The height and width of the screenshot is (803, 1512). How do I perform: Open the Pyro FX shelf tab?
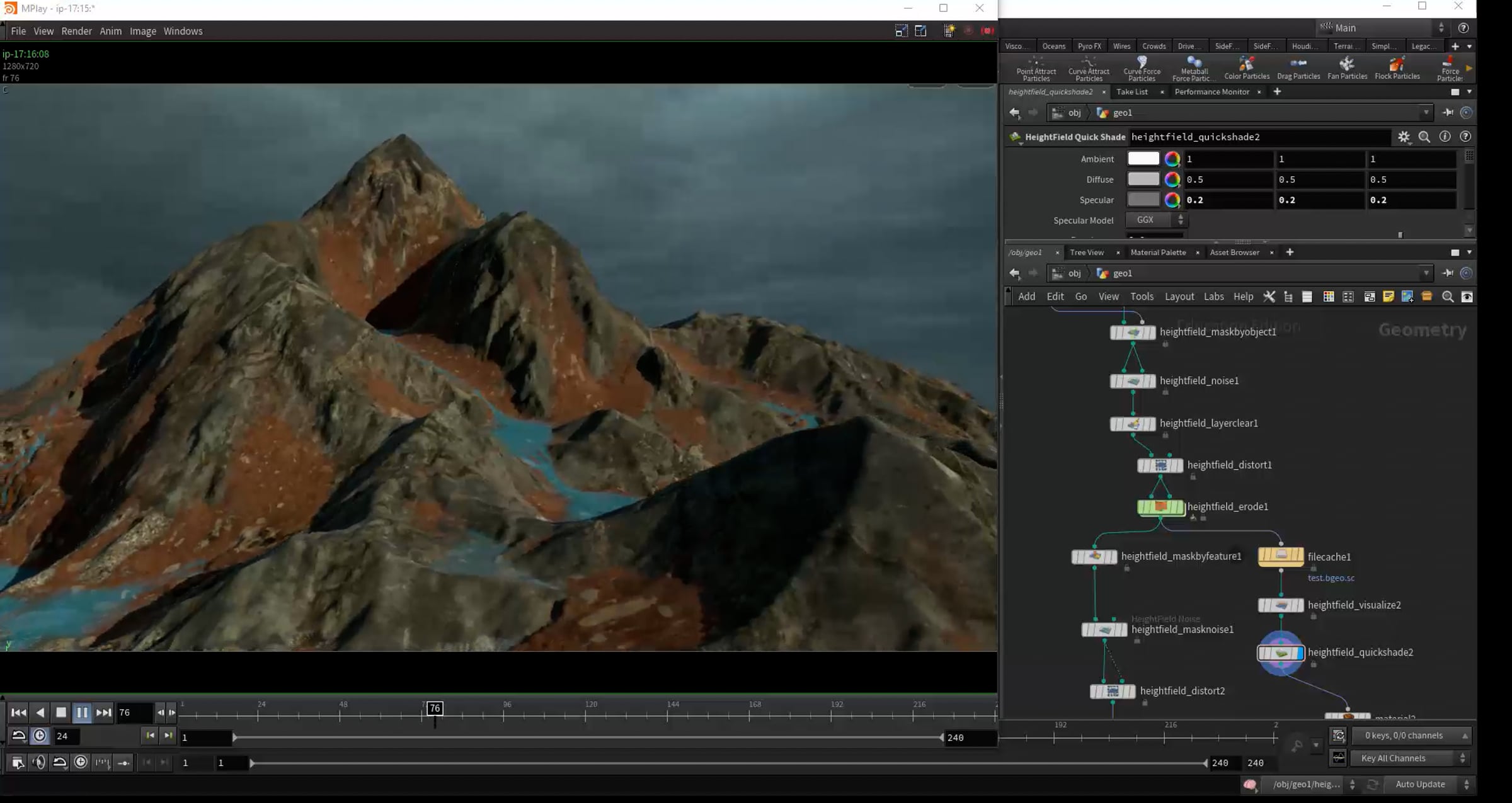click(1089, 46)
